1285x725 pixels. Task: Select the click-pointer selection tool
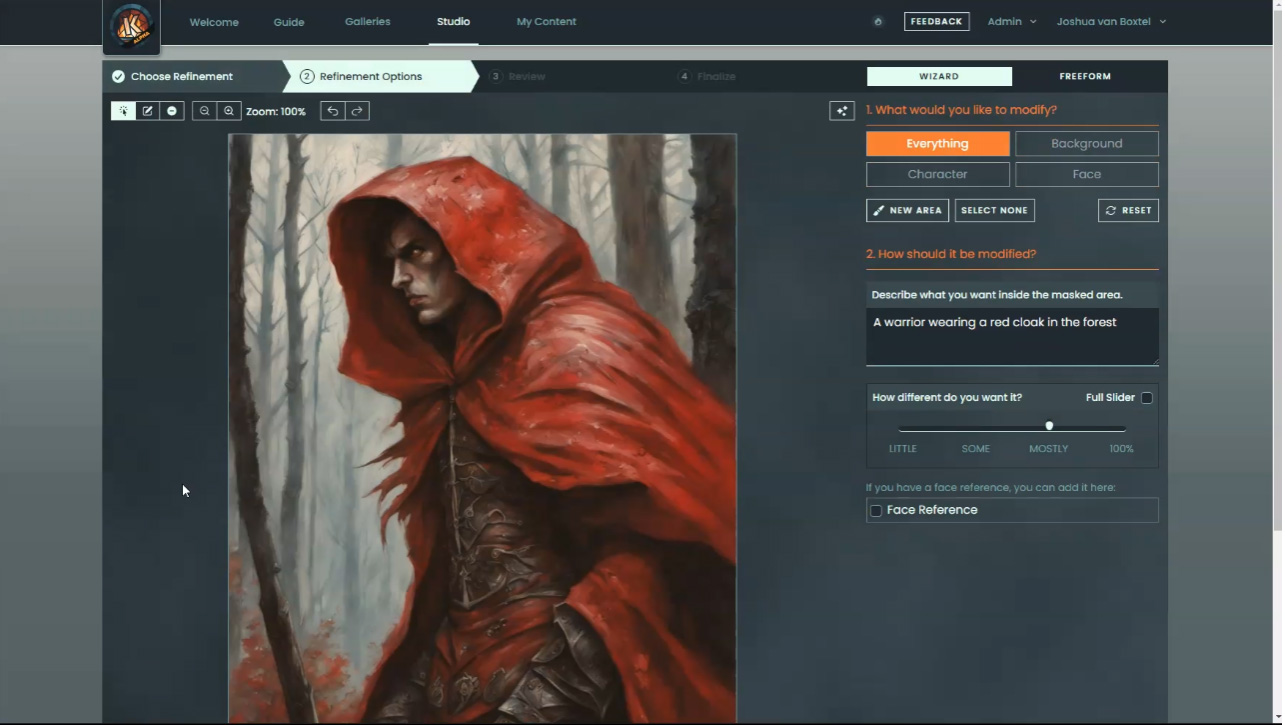pos(123,111)
